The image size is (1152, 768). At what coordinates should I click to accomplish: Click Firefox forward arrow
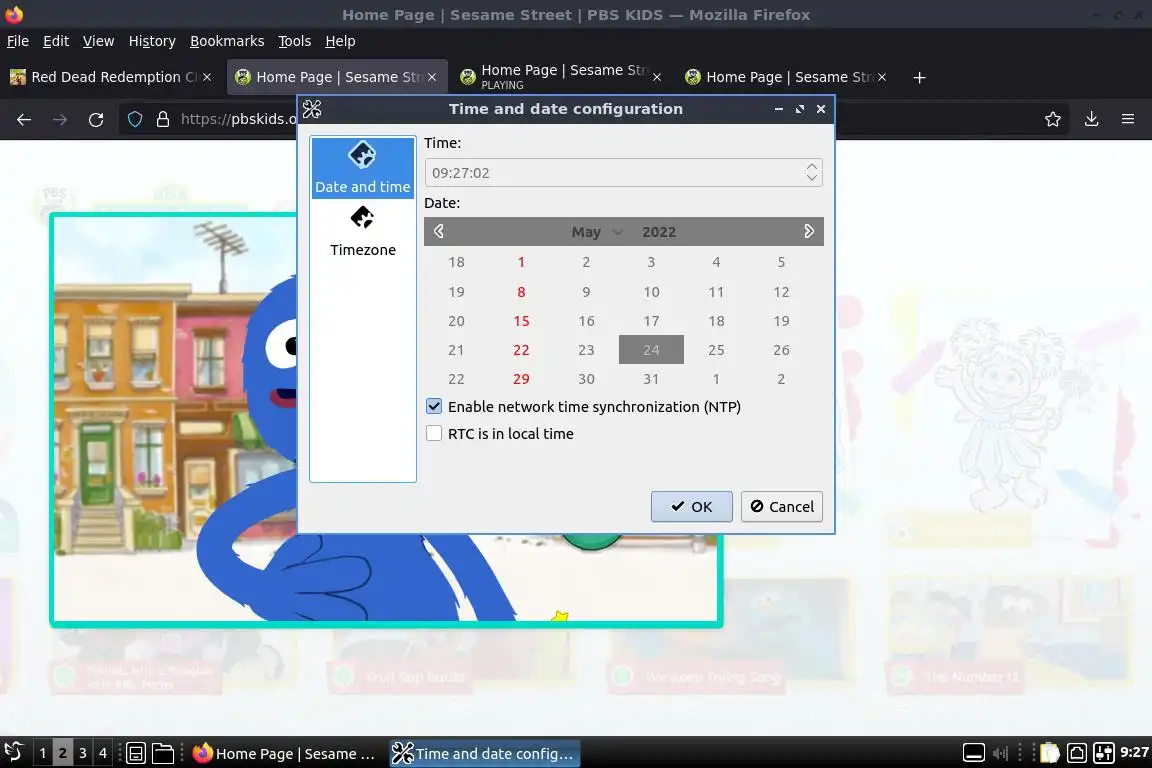[60, 119]
